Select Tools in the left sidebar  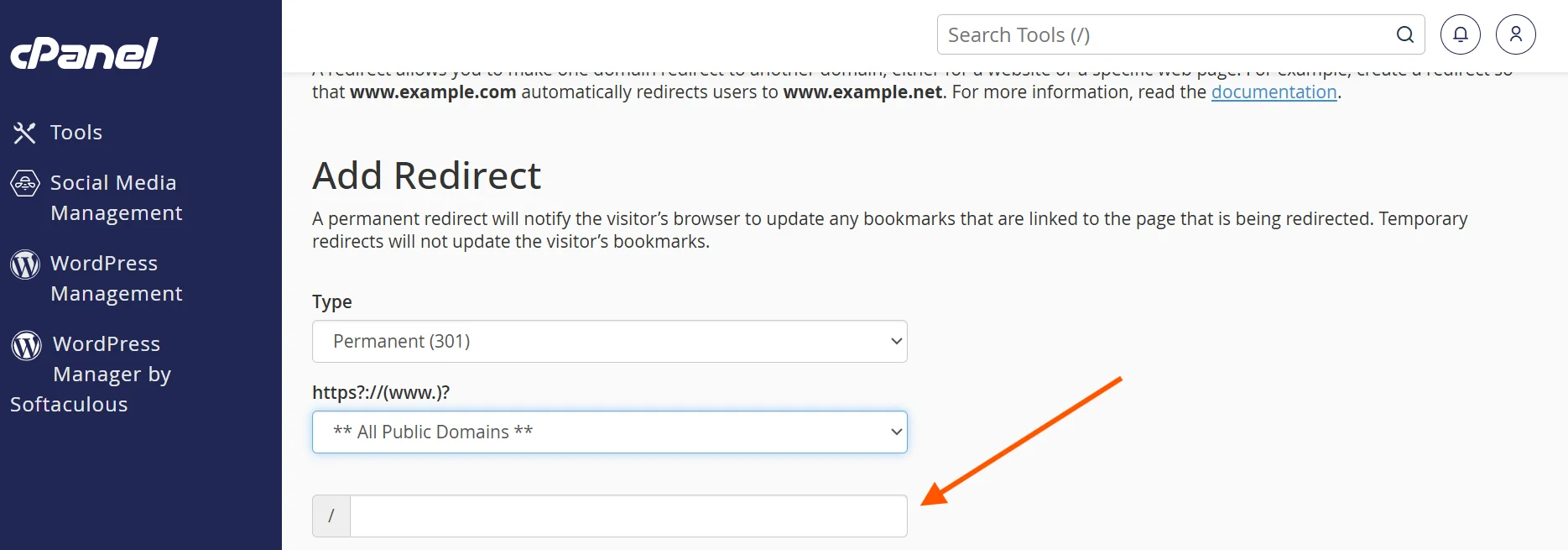(76, 132)
